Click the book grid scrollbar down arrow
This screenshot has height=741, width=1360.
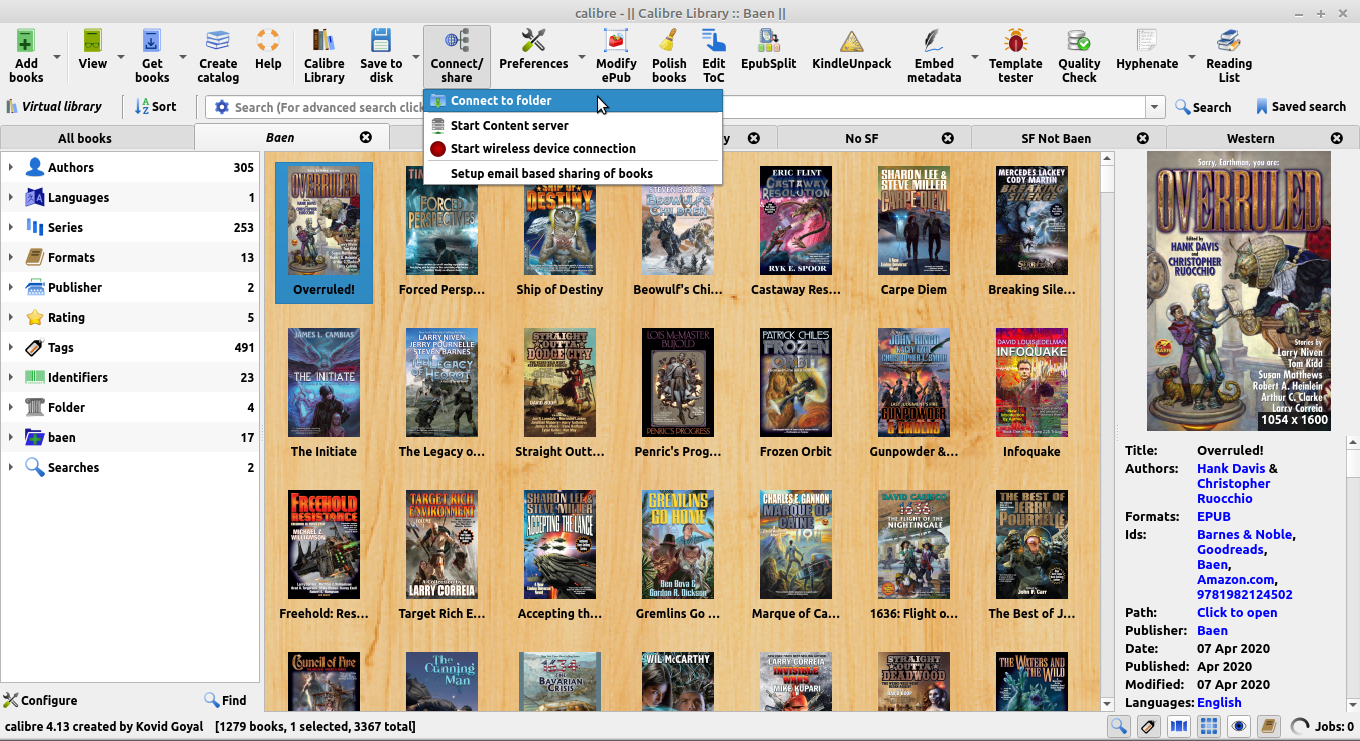tap(1107, 704)
